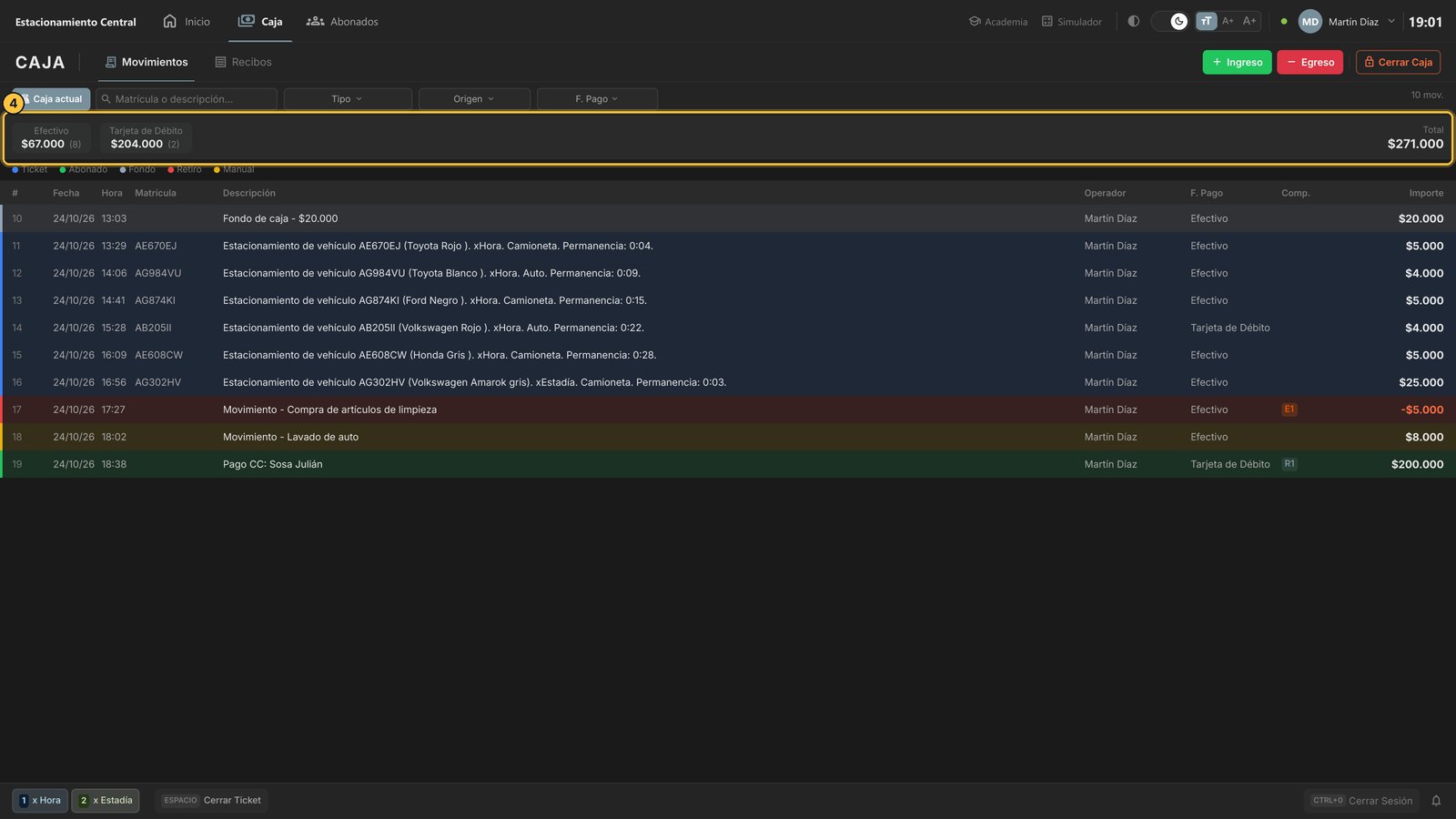Click the Cerrar Ticket shortcut button
The height and width of the screenshot is (819, 1456).
212,801
